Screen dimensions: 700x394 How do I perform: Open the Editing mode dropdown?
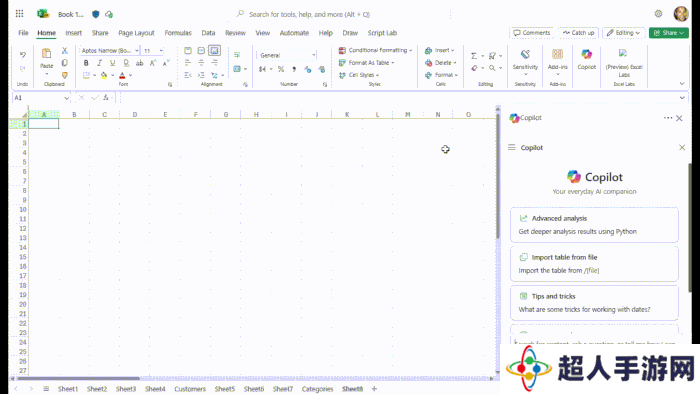click(624, 33)
